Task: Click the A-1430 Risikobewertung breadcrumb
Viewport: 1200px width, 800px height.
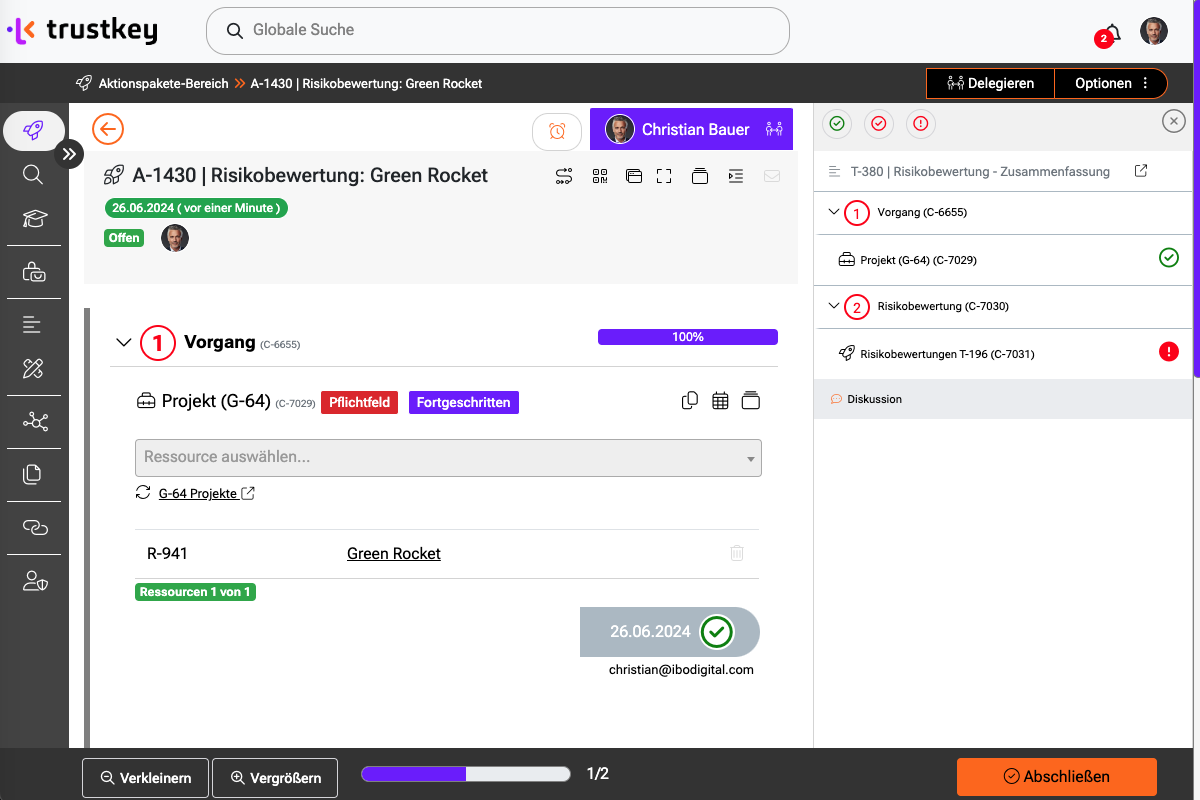Action: (x=366, y=83)
